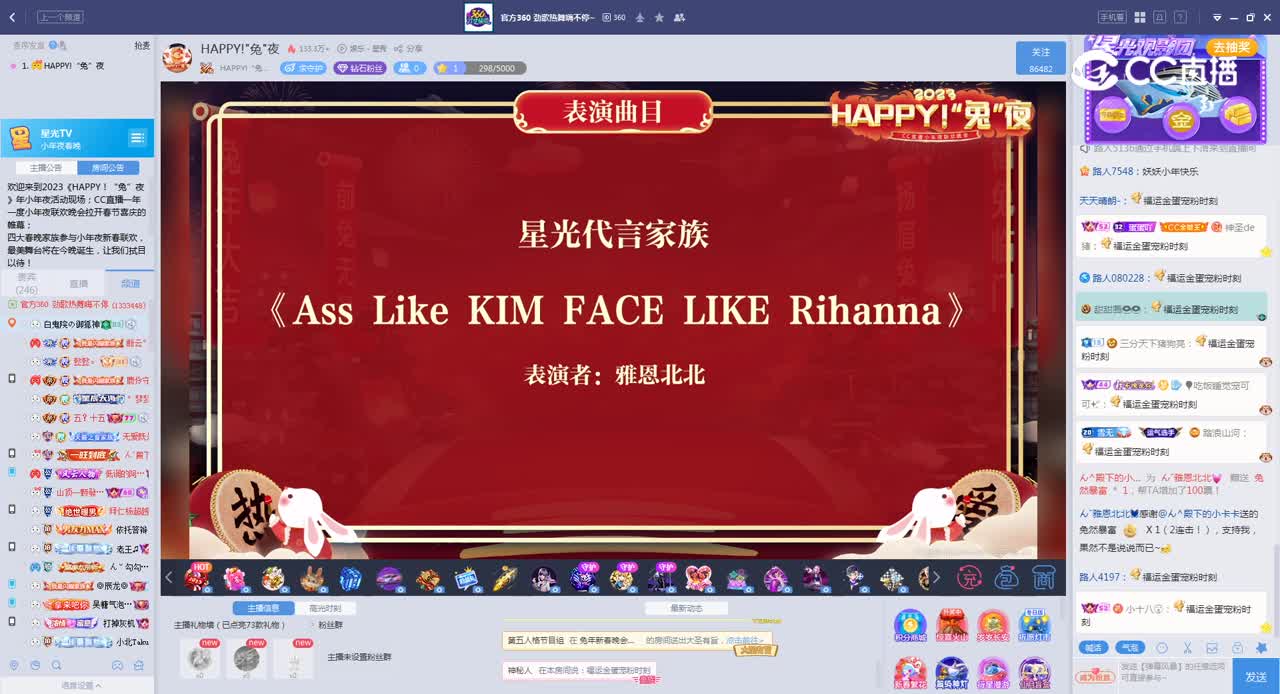Open the 岁岁长安 activity icon
The width and height of the screenshot is (1280, 694).
tap(993, 626)
